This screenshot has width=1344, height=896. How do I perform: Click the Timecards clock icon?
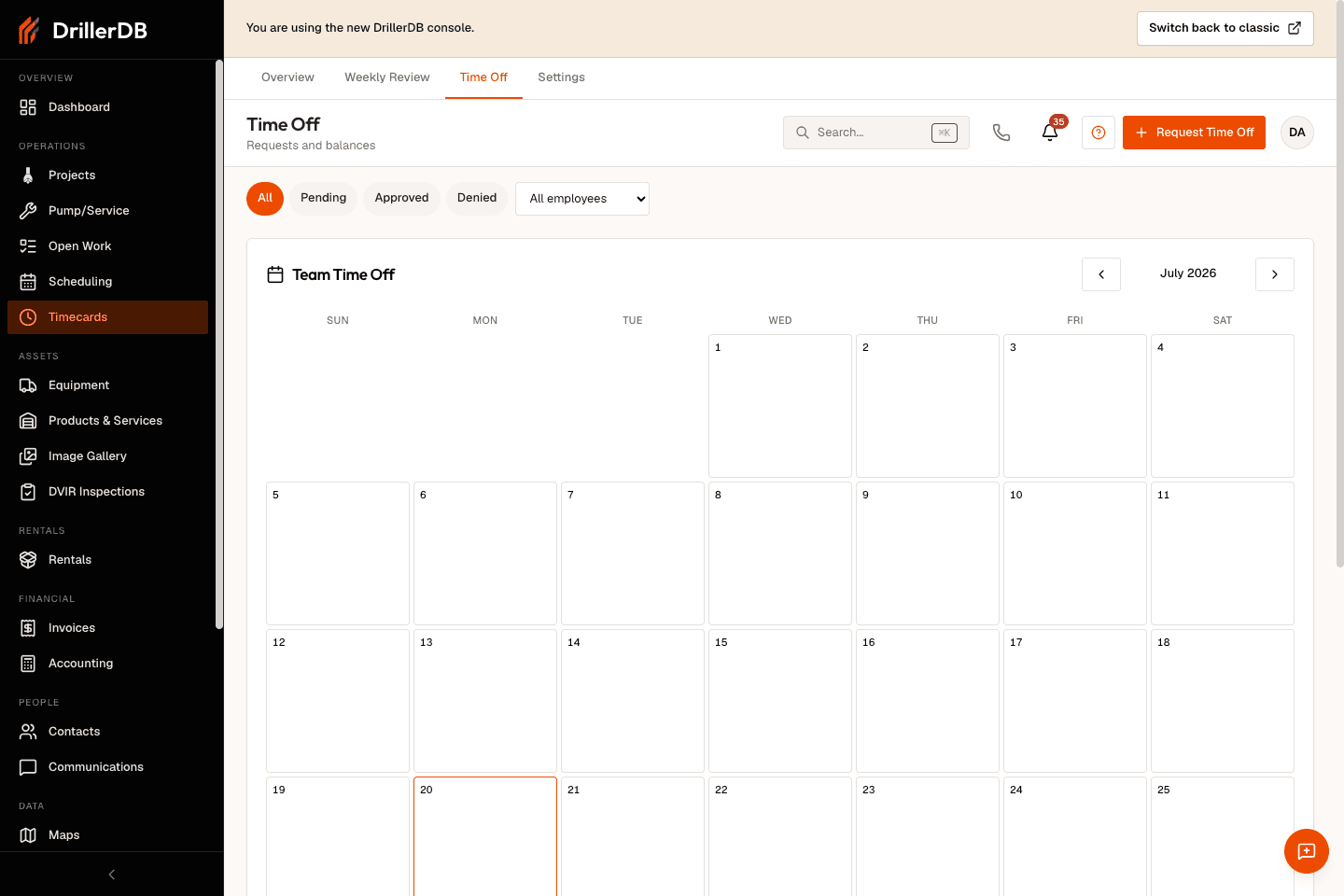(28, 317)
